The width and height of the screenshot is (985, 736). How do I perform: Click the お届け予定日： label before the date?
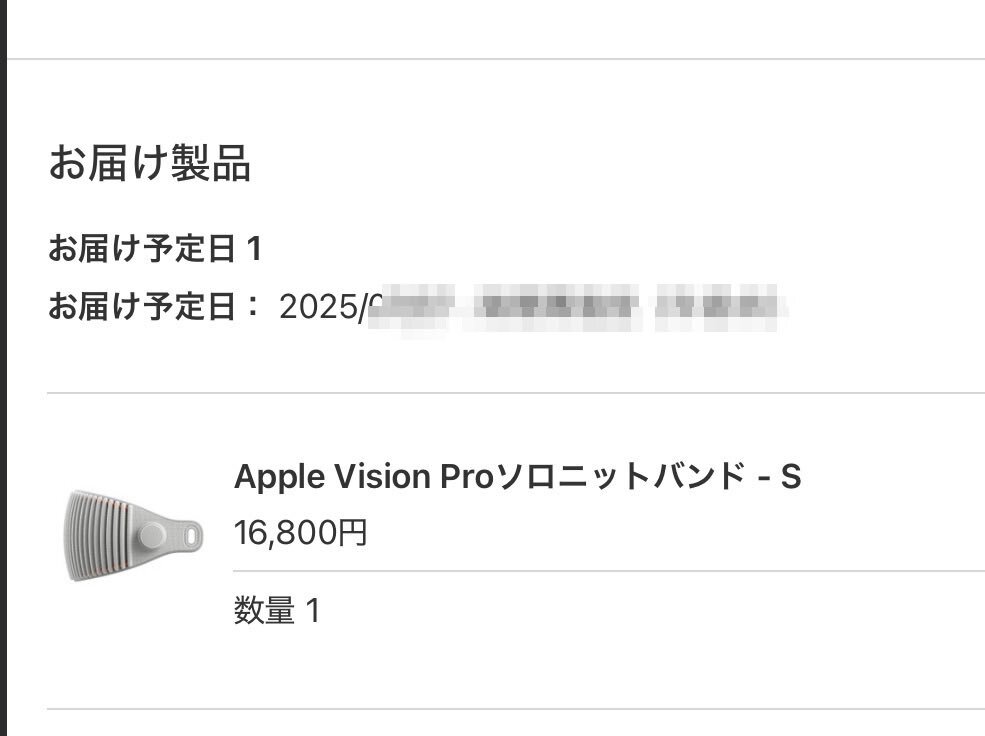tap(155, 306)
